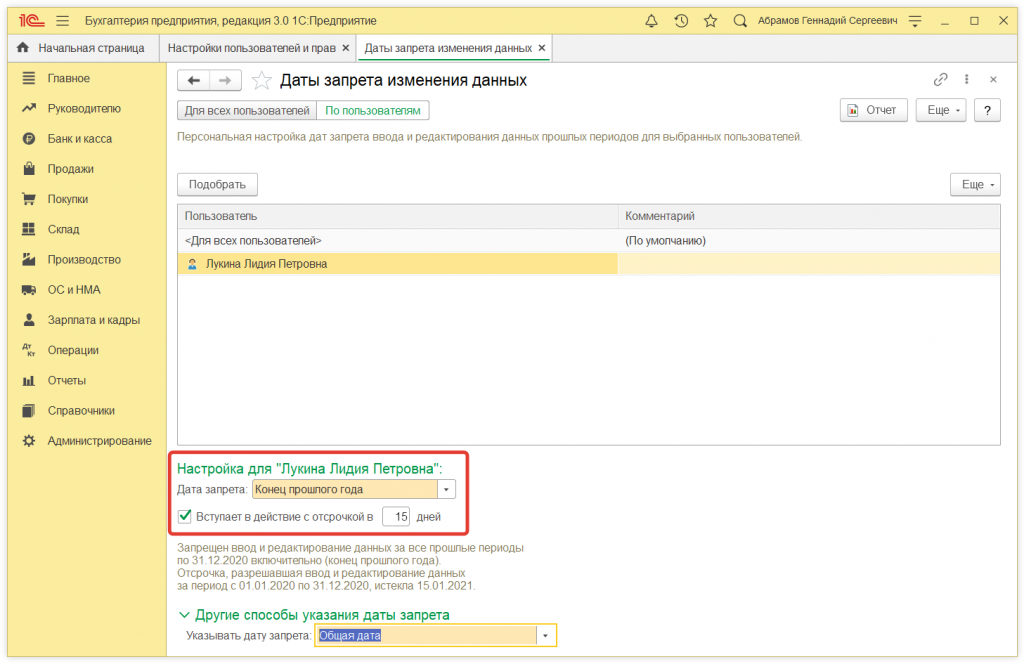This screenshot has height=664, width=1024.
Task: Open history via clock icon
Action: (679, 19)
